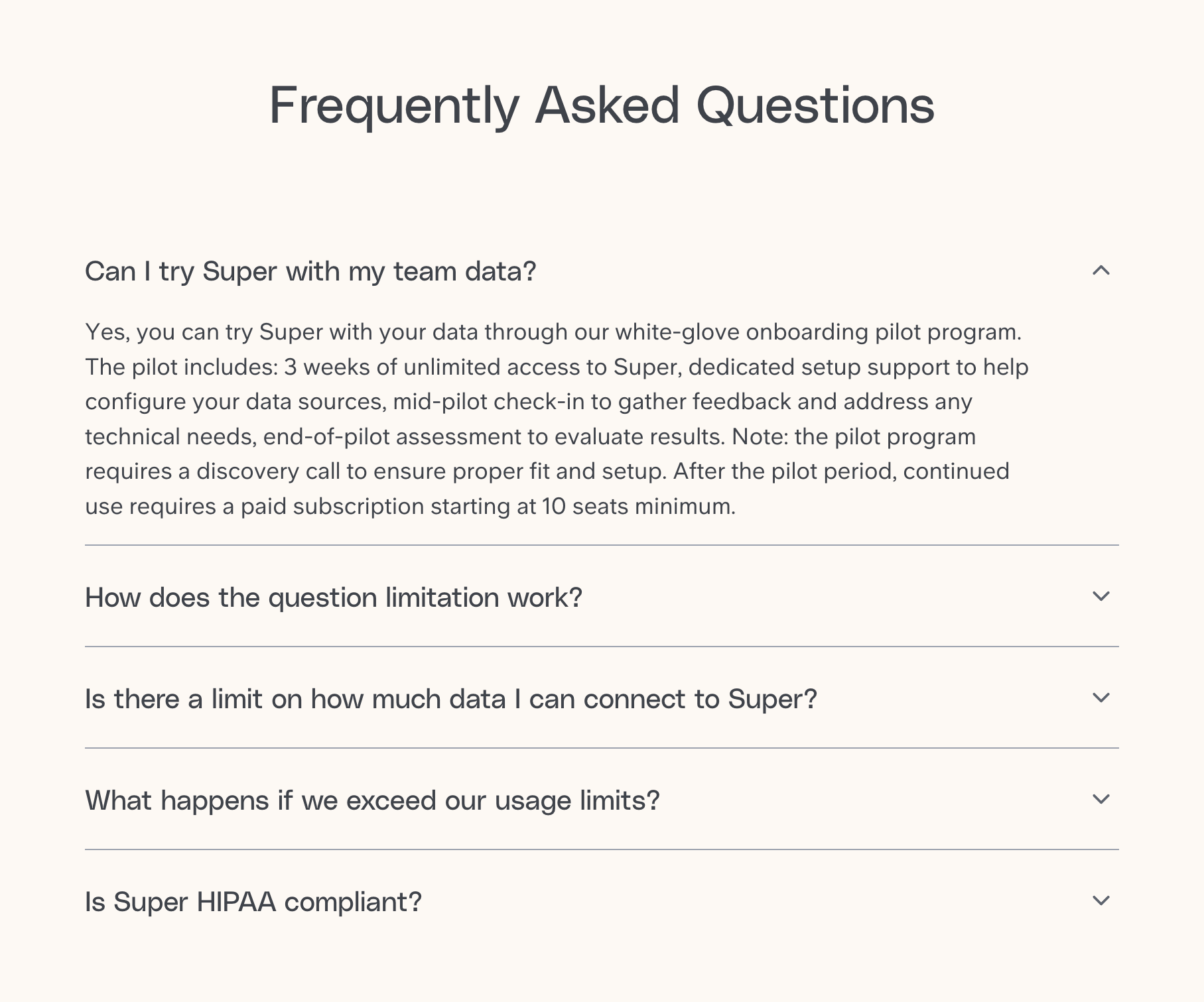Click the "10 seats minimum" text
This screenshot has height=1002, width=1204.
(638, 507)
